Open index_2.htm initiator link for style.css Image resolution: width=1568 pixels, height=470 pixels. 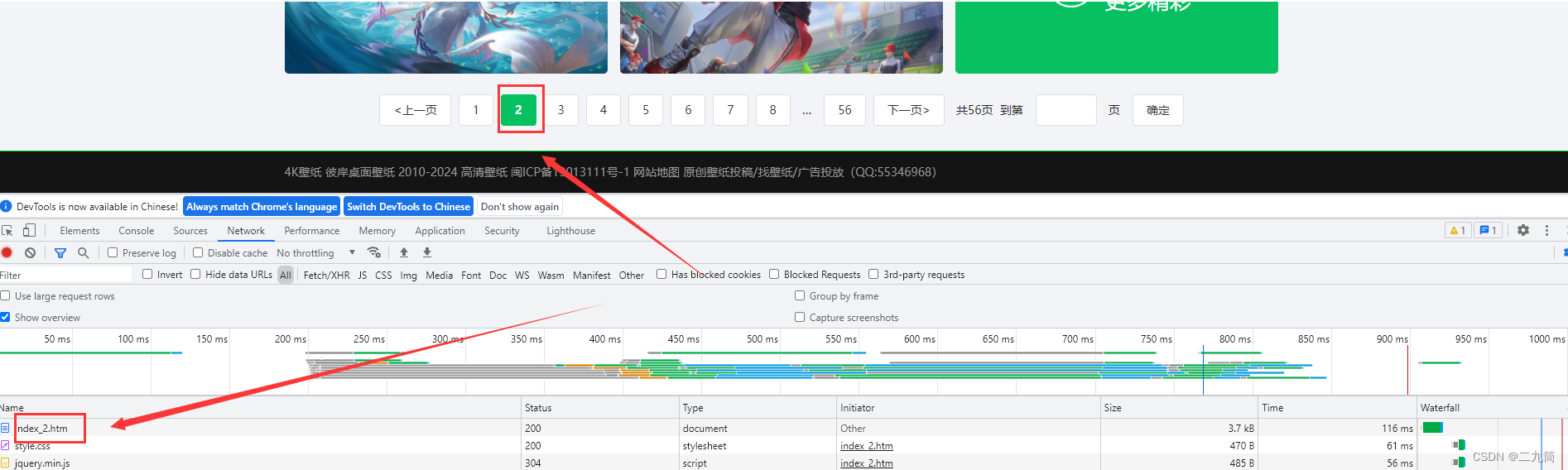coord(866,446)
